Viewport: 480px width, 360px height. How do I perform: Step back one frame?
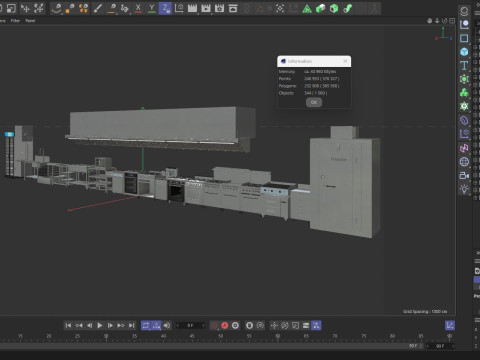click(89, 325)
